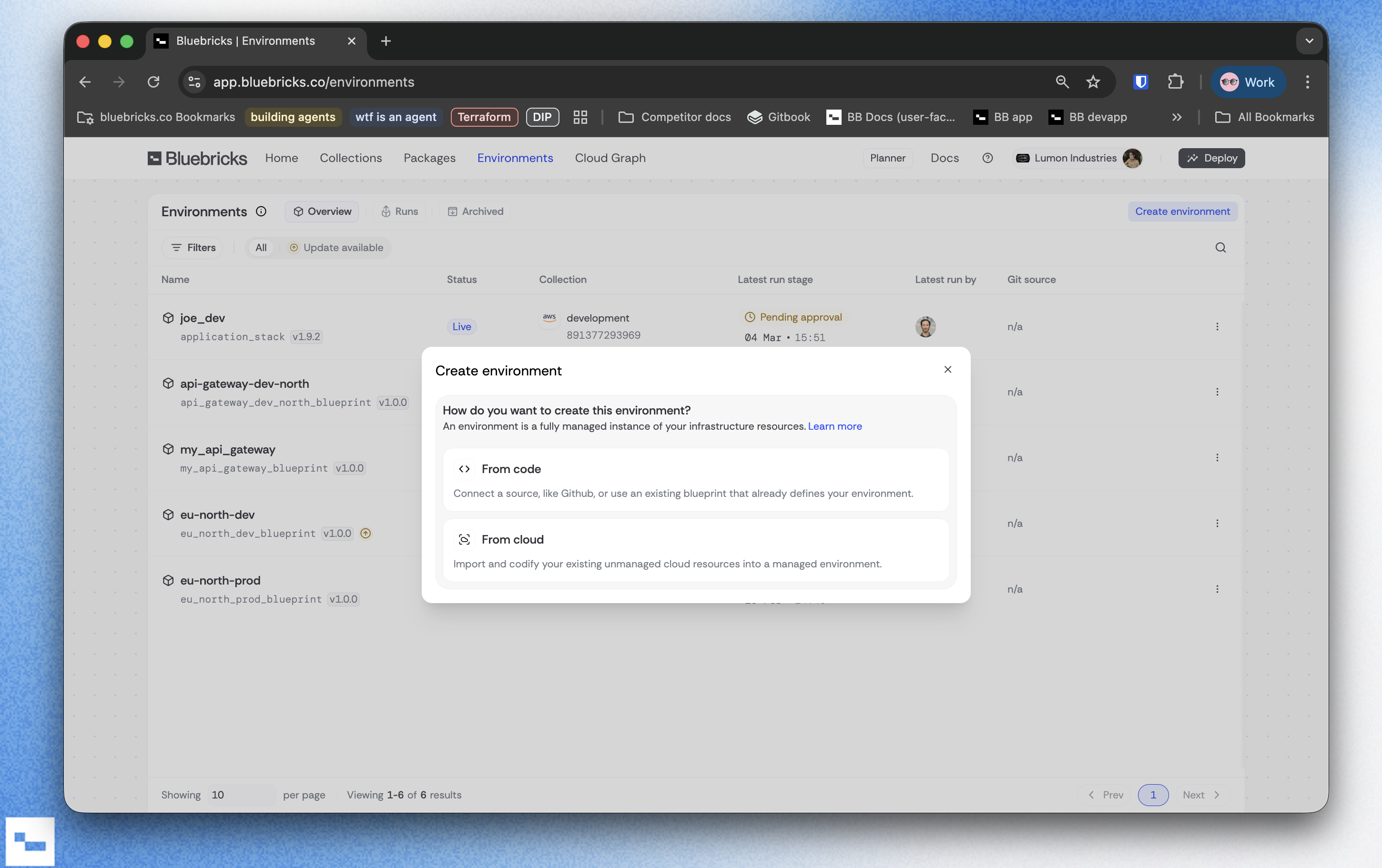1382x868 pixels.
Task: Click the Bitwarden extension icon
Action: [x=1140, y=82]
